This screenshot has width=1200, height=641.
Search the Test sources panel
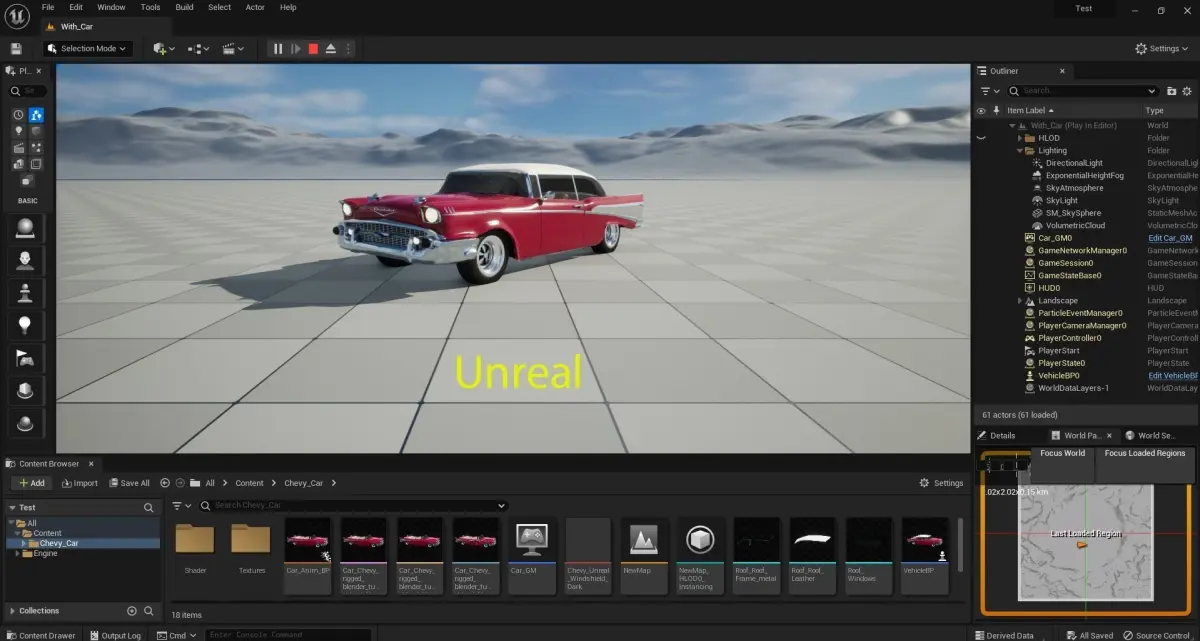(148, 507)
